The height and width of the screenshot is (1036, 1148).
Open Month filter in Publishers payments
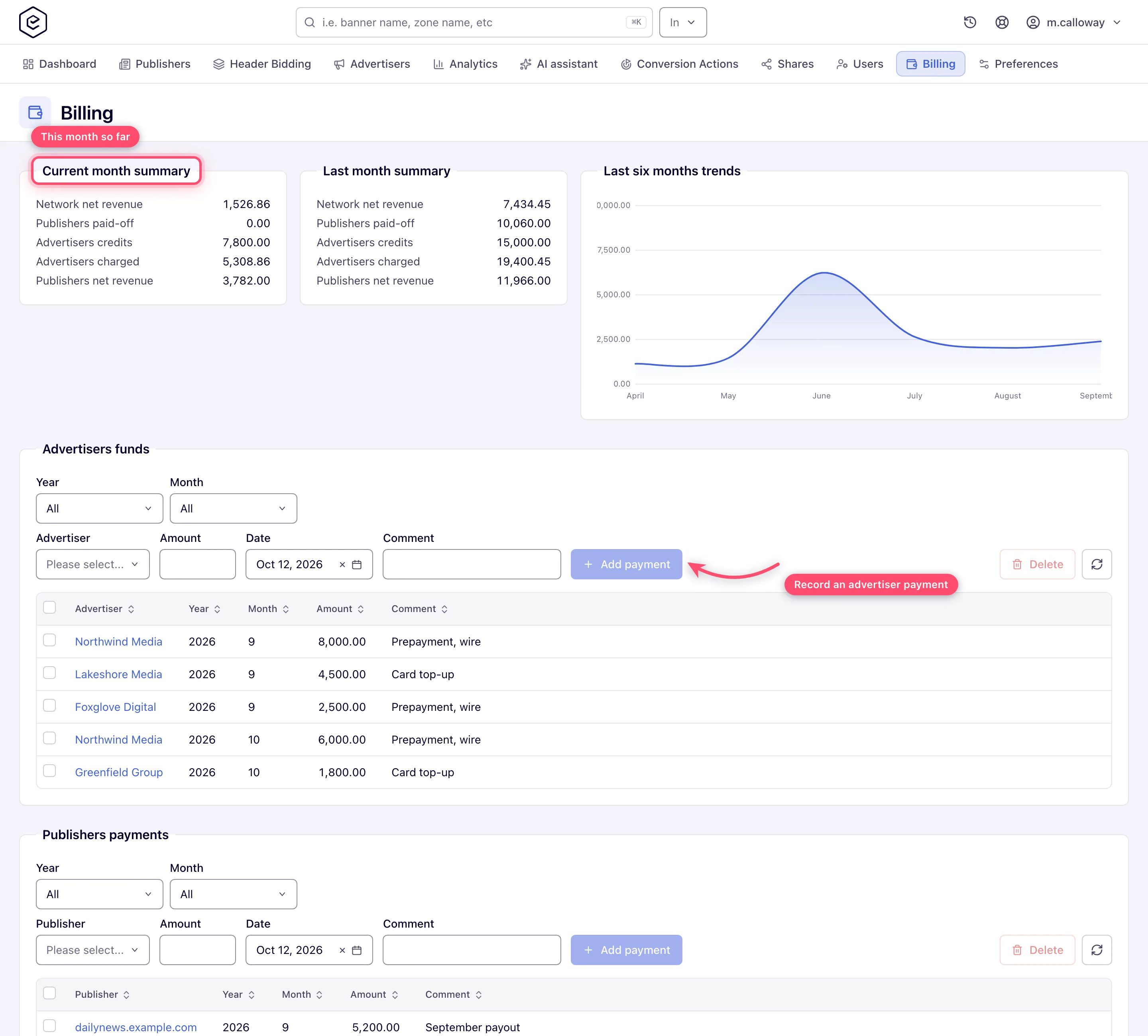click(233, 894)
